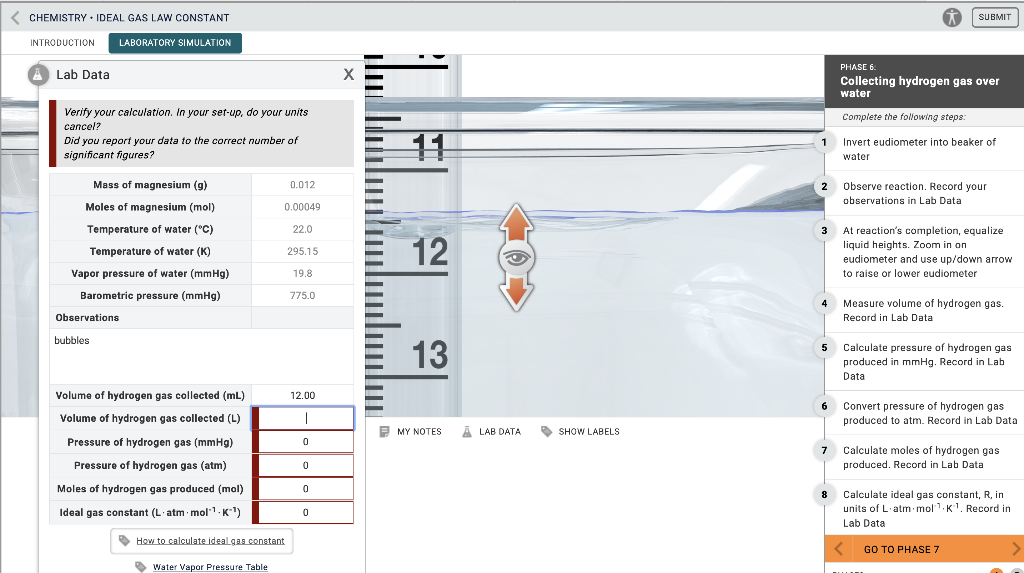Raise eudiometer with the up arrow
1024x573 pixels.
tap(517, 224)
